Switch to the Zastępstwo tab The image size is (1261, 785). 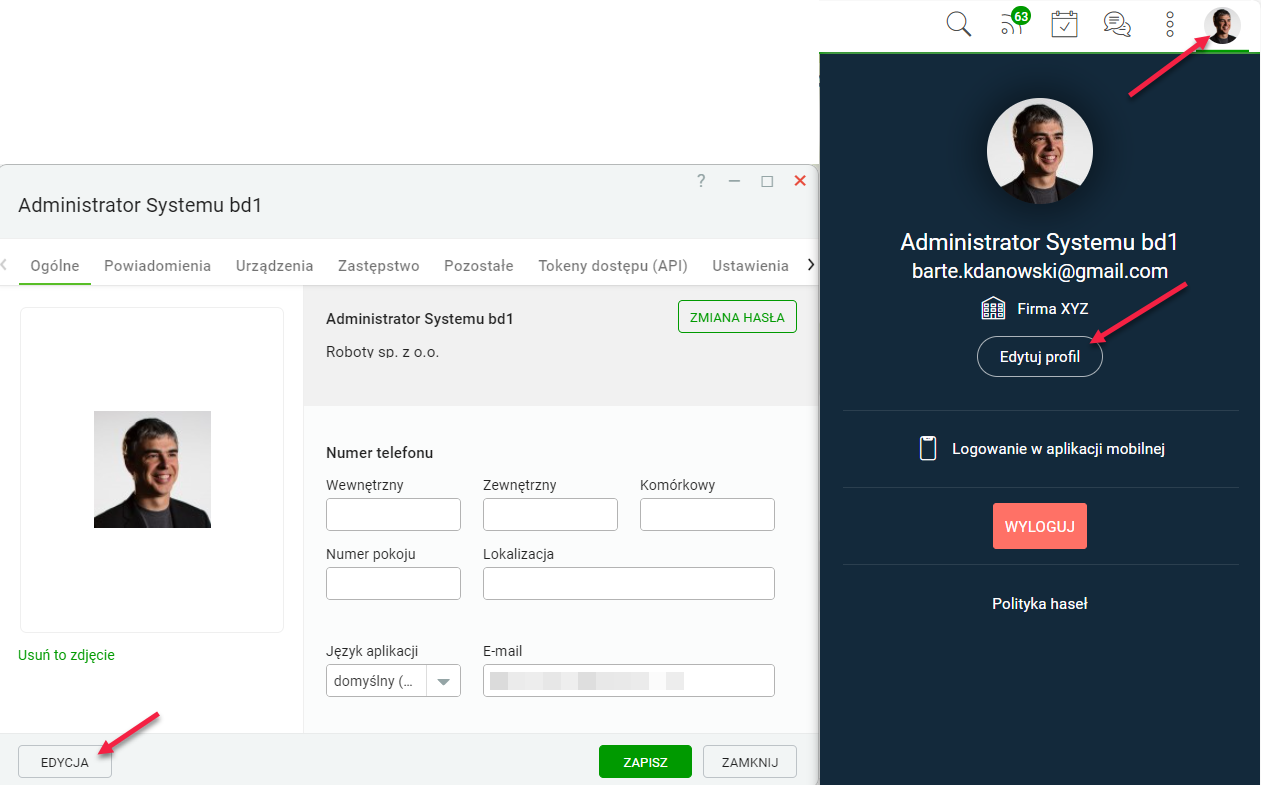pyautogui.click(x=379, y=265)
